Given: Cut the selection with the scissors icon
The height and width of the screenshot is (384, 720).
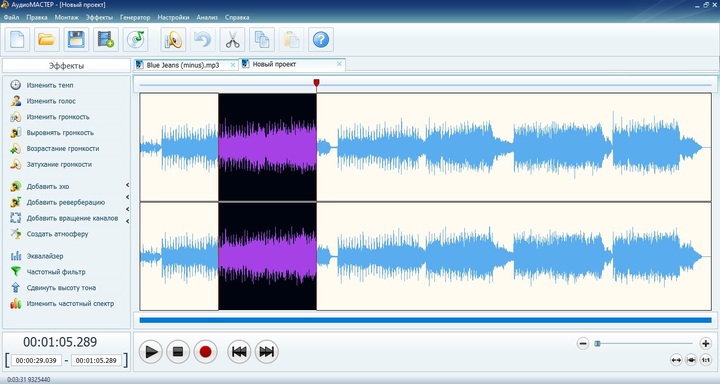Looking at the screenshot, I should (232, 40).
